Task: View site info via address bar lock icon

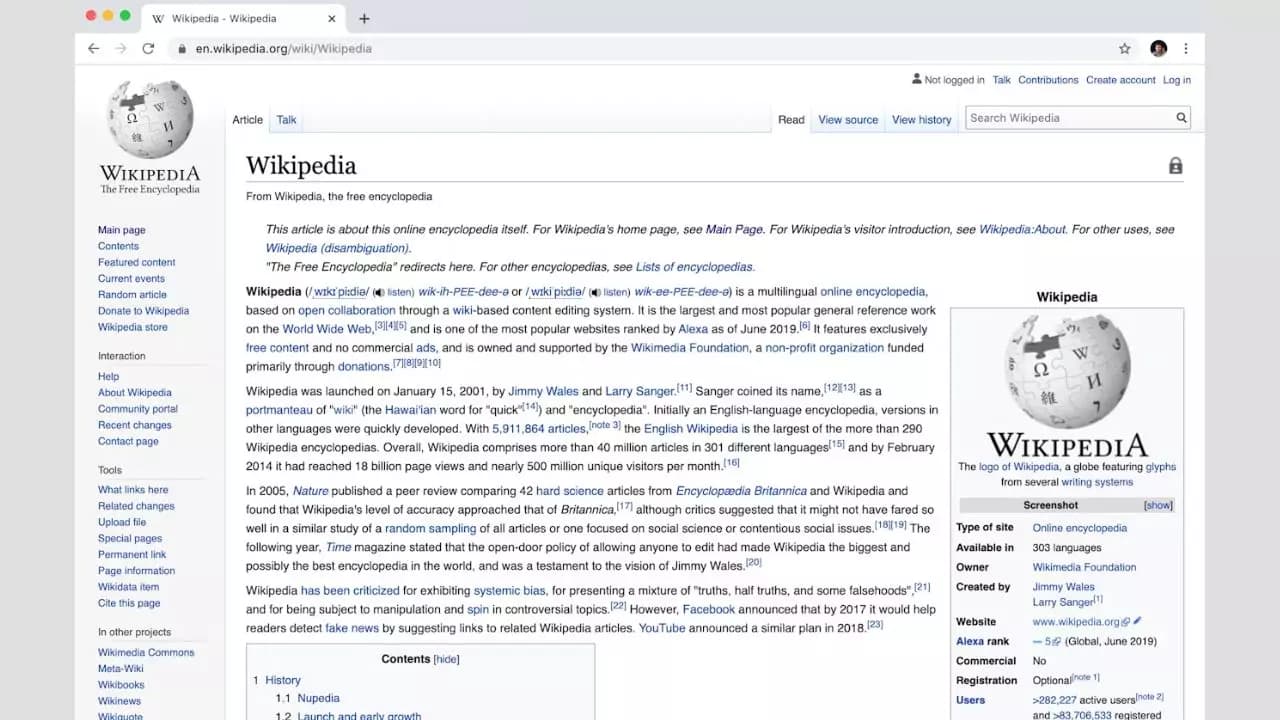Action: pyautogui.click(x=182, y=48)
